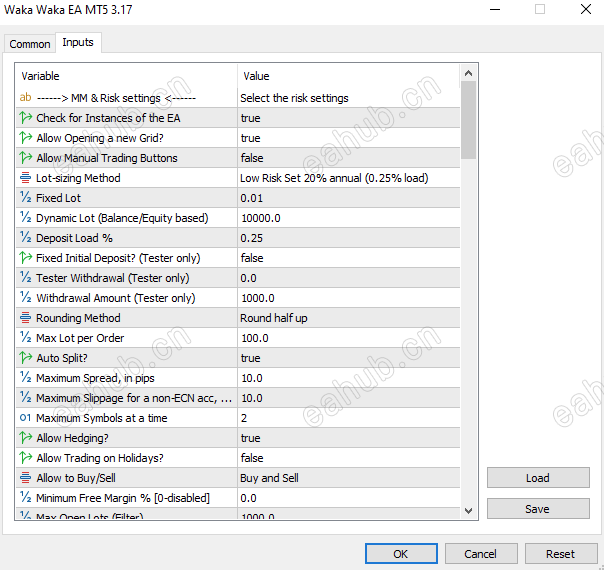The width and height of the screenshot is (604, 570).
Task: Click the enum icon beside Allow to Buy/Sell
Action: (x=25, y=478)
